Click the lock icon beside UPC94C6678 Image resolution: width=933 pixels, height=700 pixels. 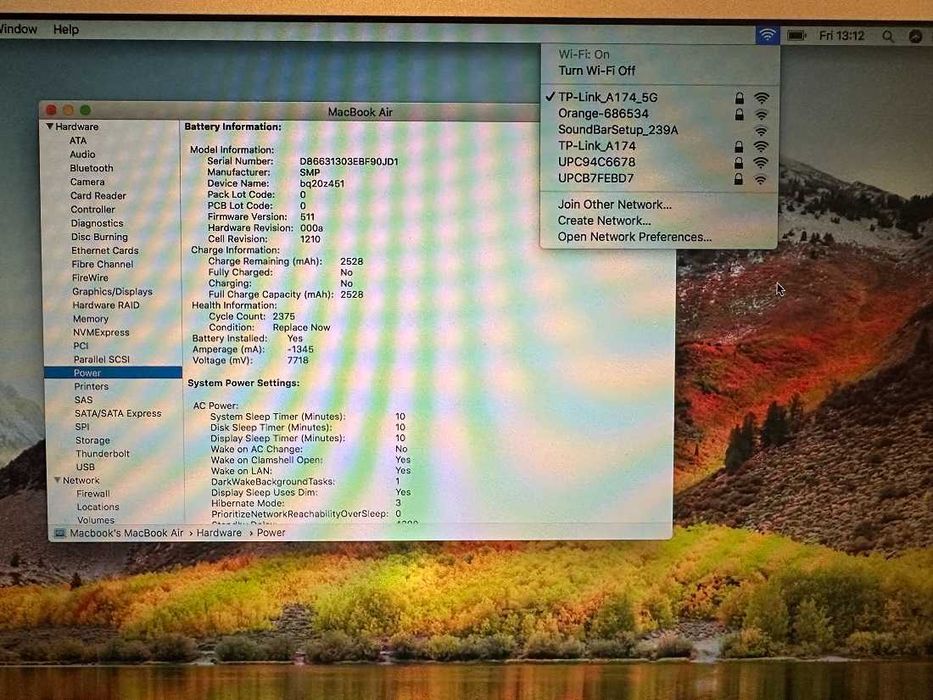pos(738,162)
